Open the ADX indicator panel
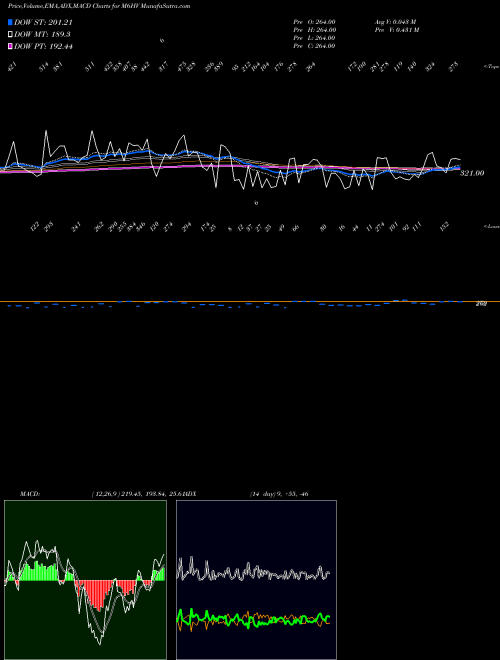This screenshot has width=500, height=660. coord(256,580)
